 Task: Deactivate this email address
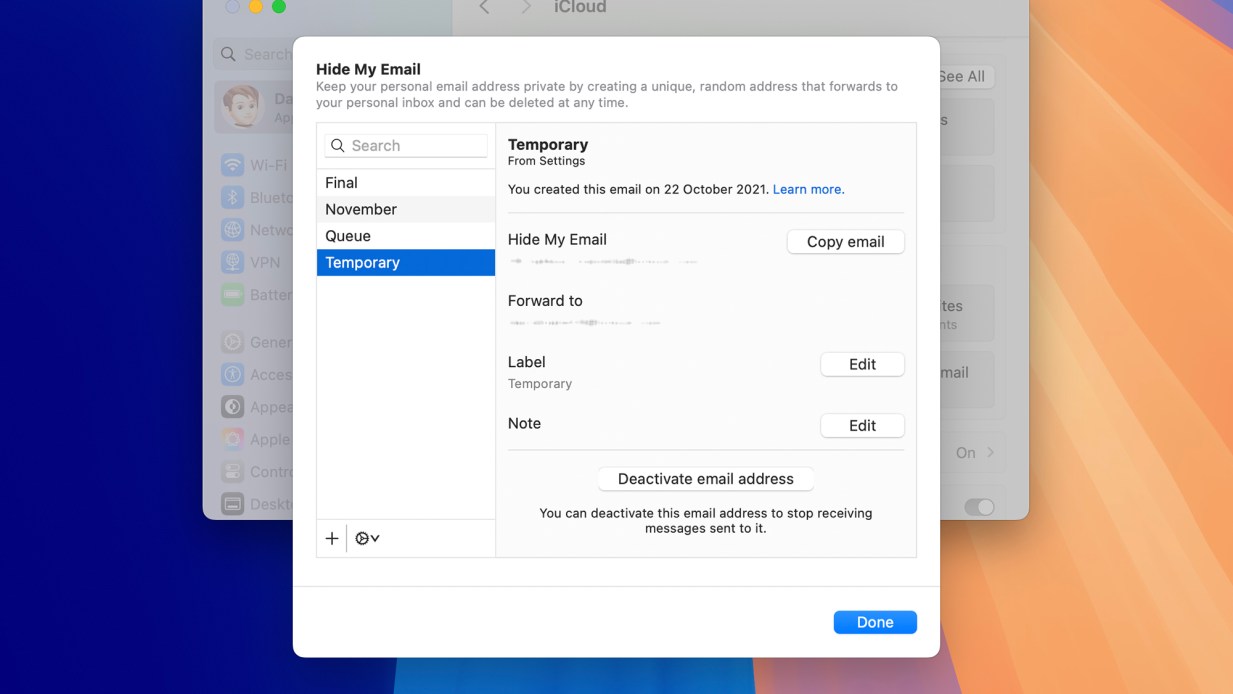click(704, 478)
